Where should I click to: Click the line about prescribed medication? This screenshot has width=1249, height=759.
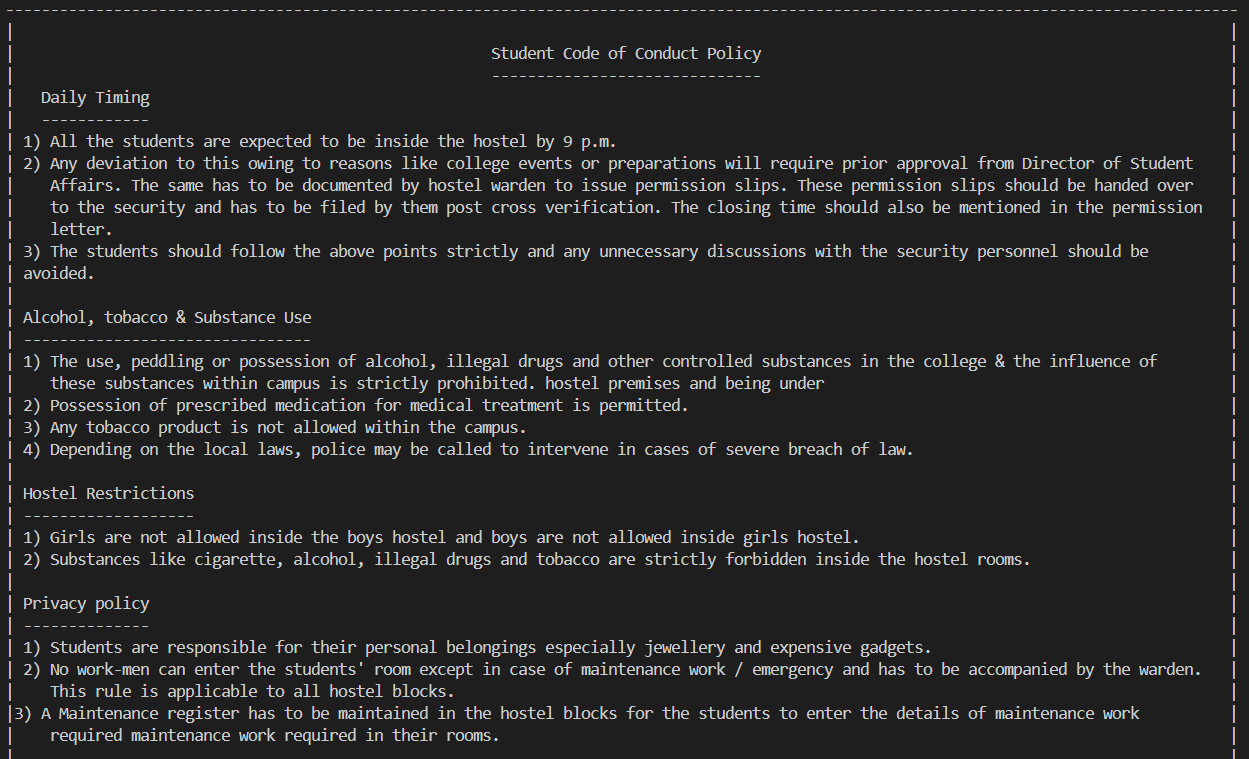(369, 406)
